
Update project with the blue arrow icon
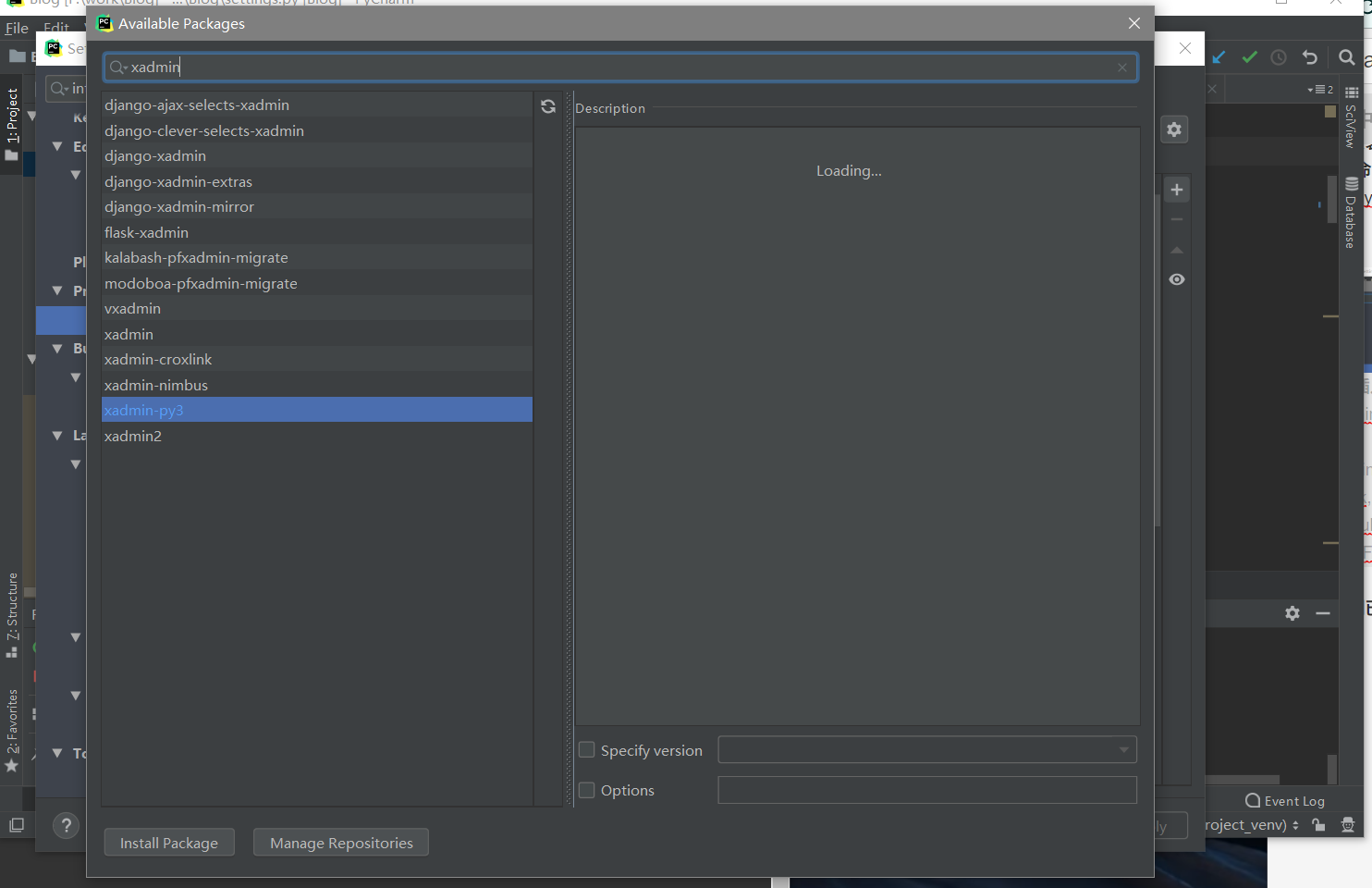(x=1219, y=57)
